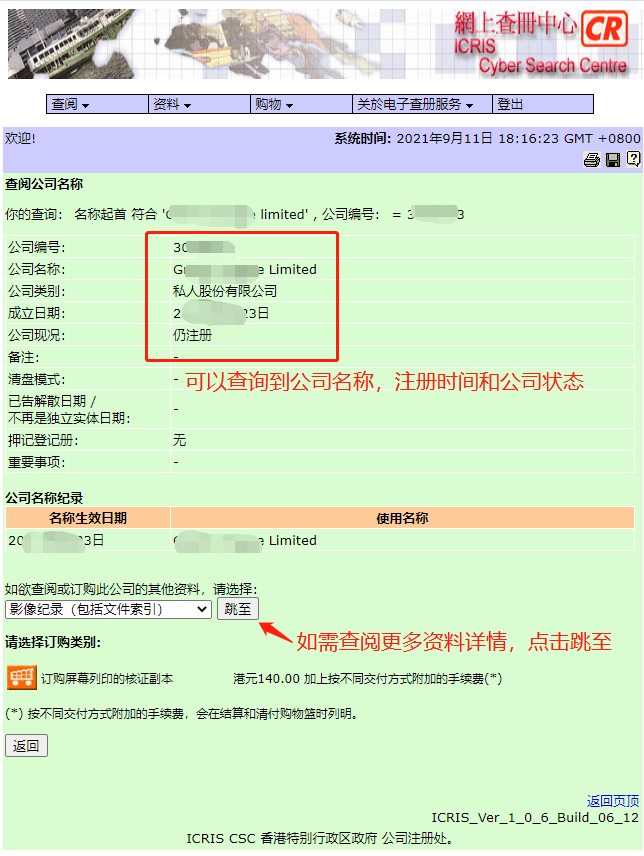The width and height of the screenshot is (644, 856).
Task: Follow the 返回页顶 link
Action: pos(613,801)
